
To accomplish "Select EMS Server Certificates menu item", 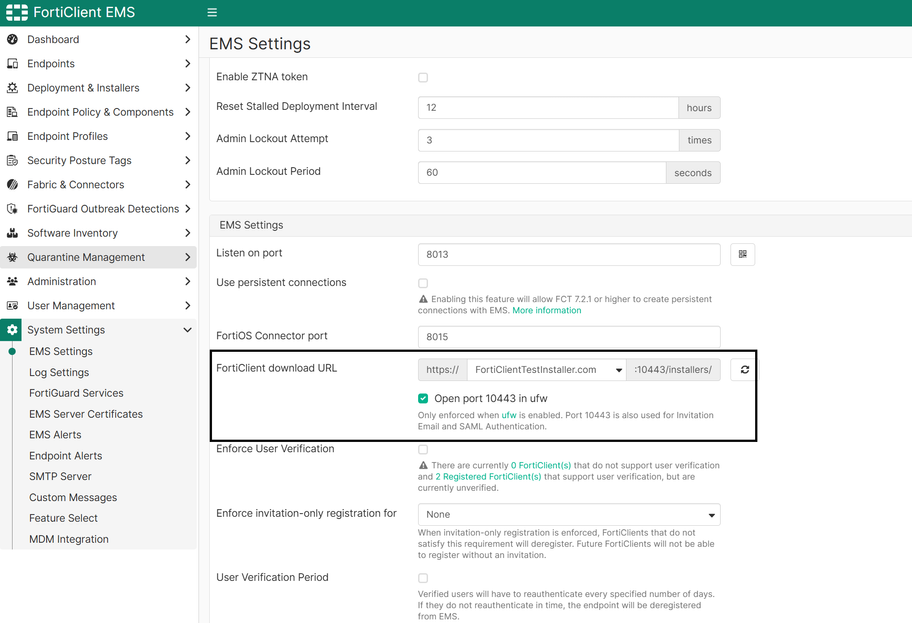I will click(86, 414).
